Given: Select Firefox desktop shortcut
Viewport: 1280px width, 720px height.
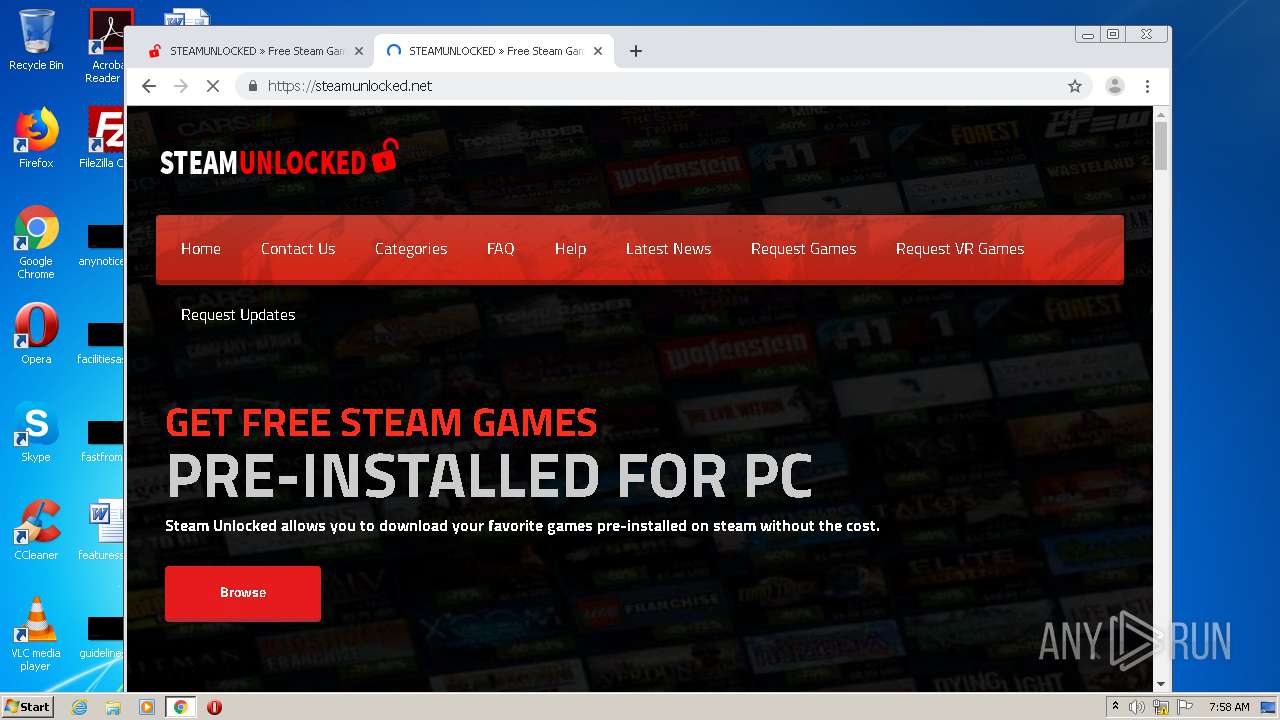Looking at the screenshot, I should click(36, 138).
